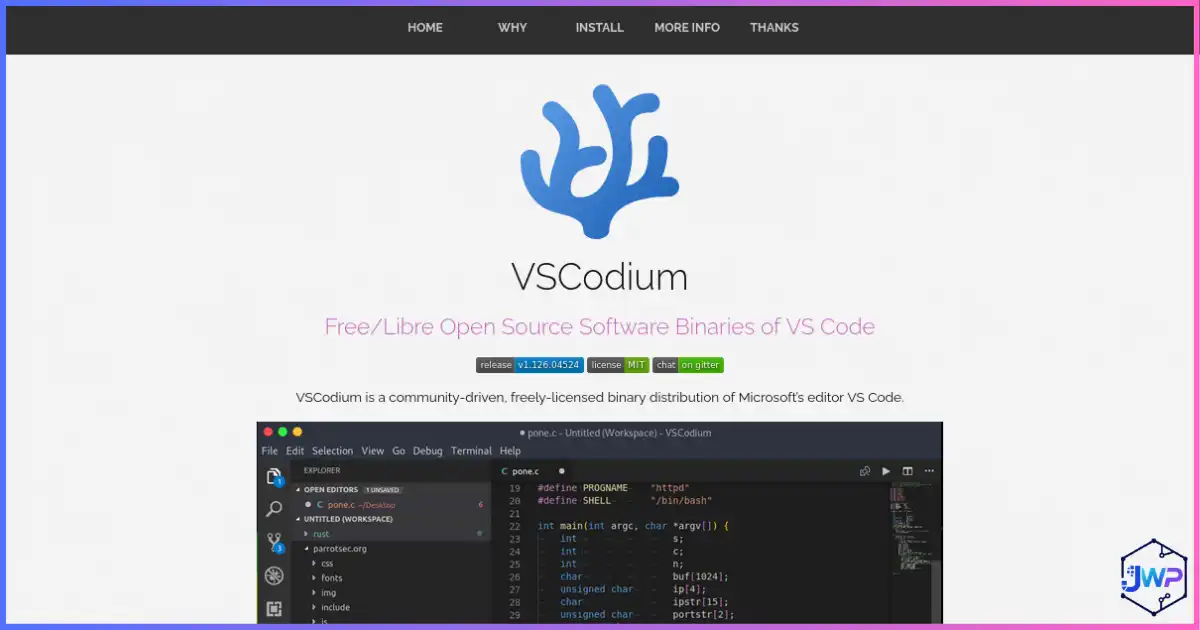The width and height of the screenshot is (1200, 630).
Task: Click the VSCodium is a community-driven description
Action: click(600, 397)
